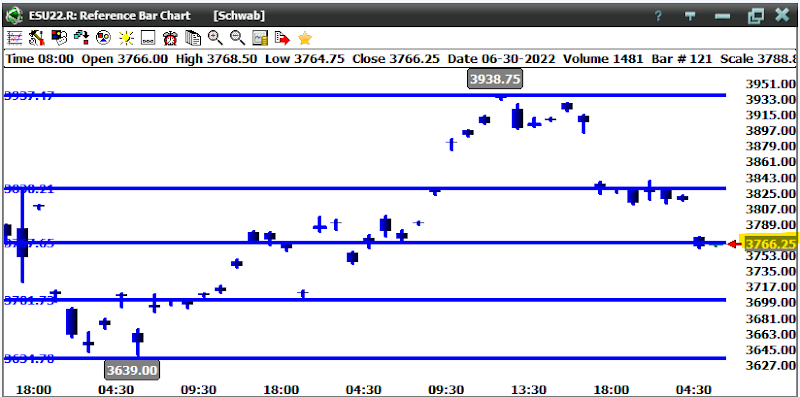Image resolution: width=800 pixels, height=397 pixels.
Task: Click the gold star favorites icon
Action: pos(305,38)
